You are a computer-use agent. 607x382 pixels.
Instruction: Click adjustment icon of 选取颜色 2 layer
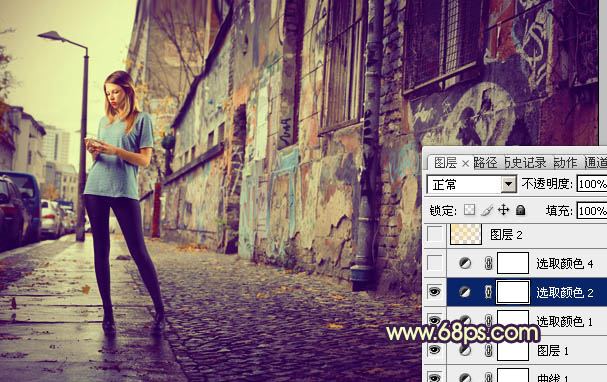click(x=465, y=292)
